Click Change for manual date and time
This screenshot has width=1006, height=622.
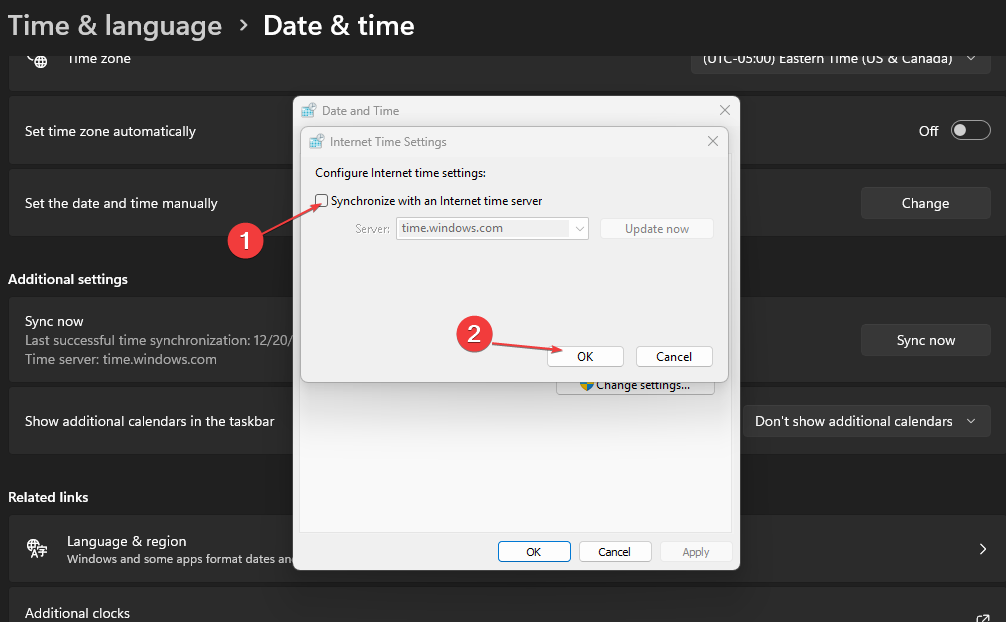[x=925, y=203]
